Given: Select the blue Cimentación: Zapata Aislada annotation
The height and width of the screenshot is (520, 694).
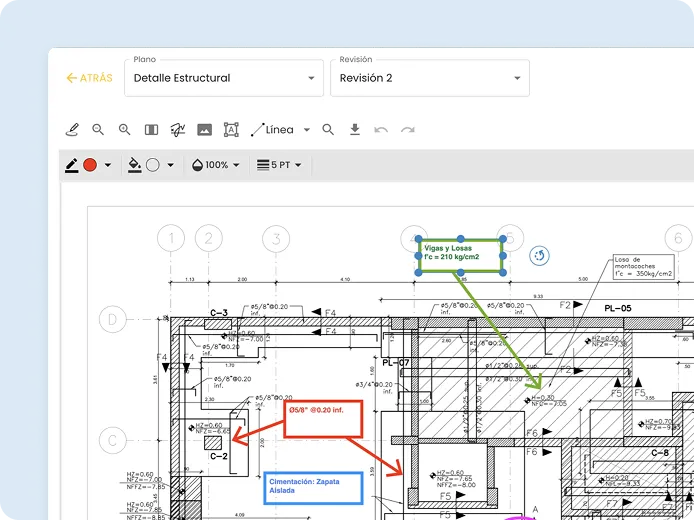Looking at the screenshot, I should point(313,488).
